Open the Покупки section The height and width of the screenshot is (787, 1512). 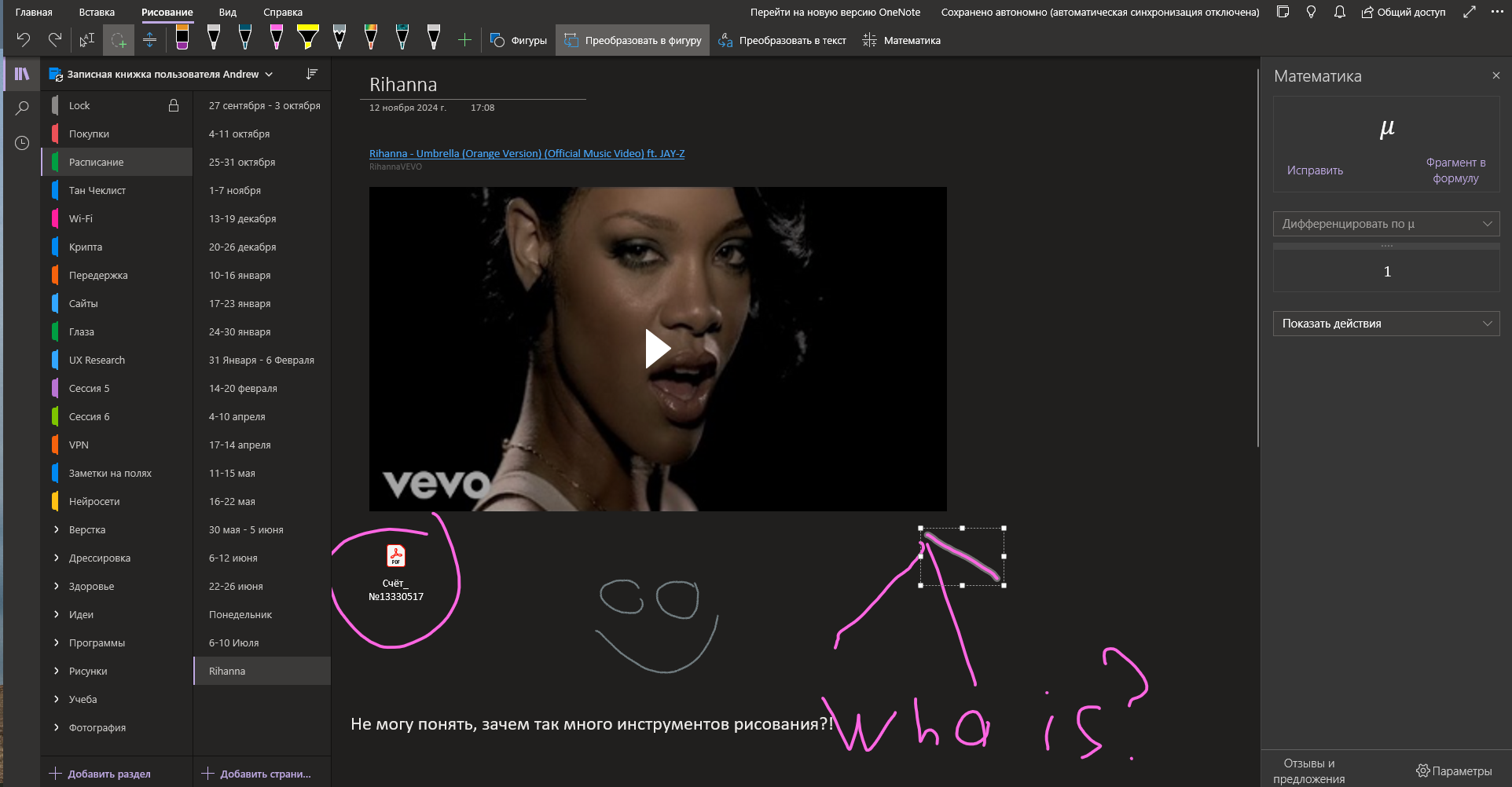coord(117,134)
